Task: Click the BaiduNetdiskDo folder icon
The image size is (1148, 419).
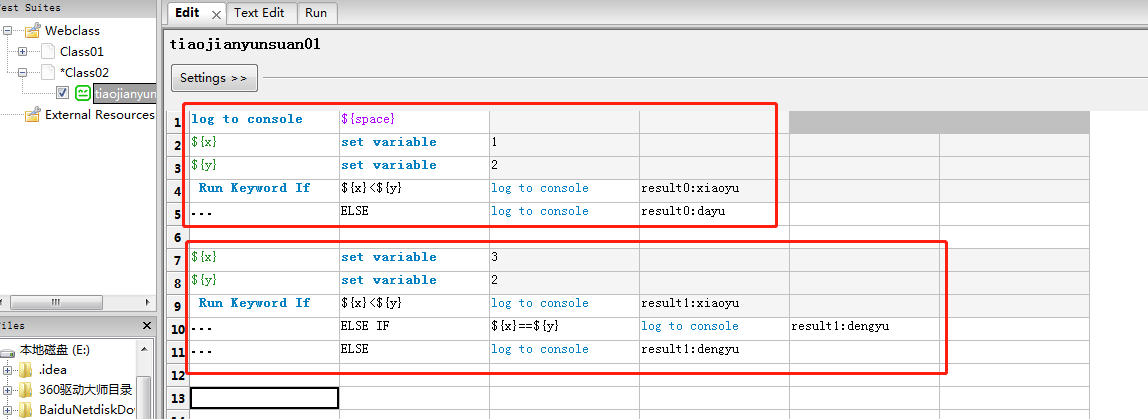Action: (26, 409)
